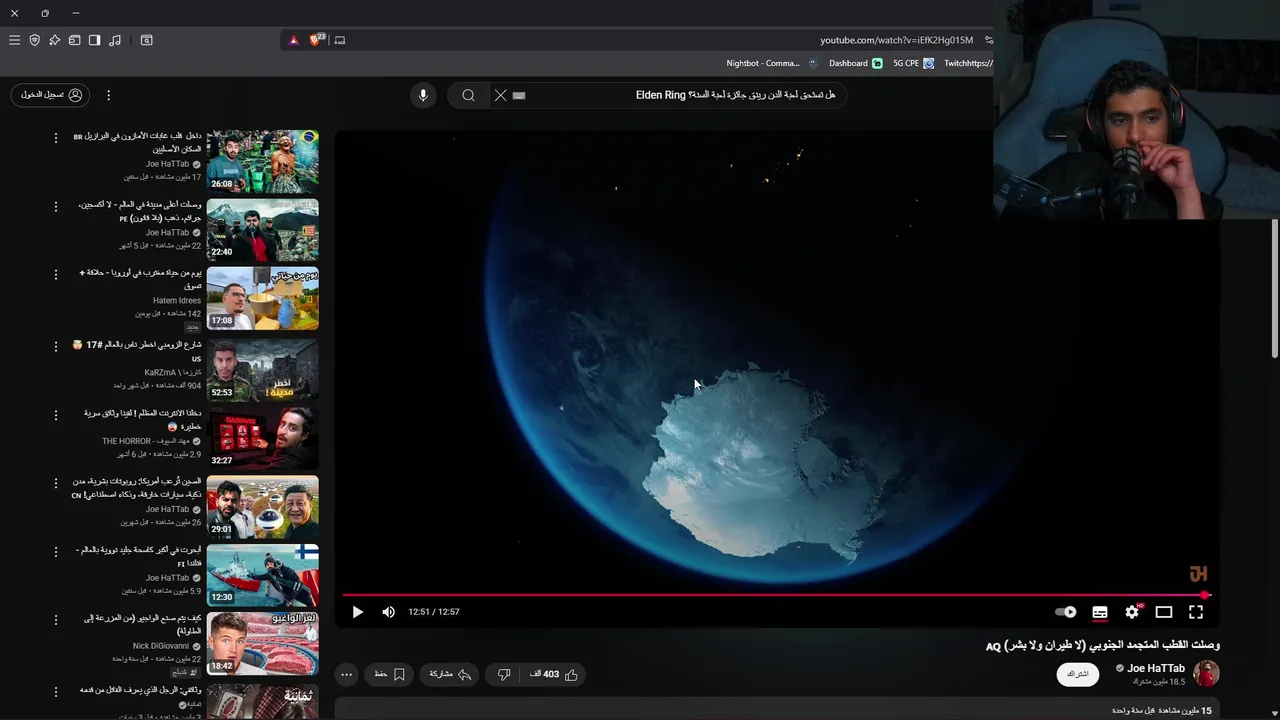Run the YouTube search using the magnifier
This screenshot has width=1280, height=720.
(x=468, y=95)
